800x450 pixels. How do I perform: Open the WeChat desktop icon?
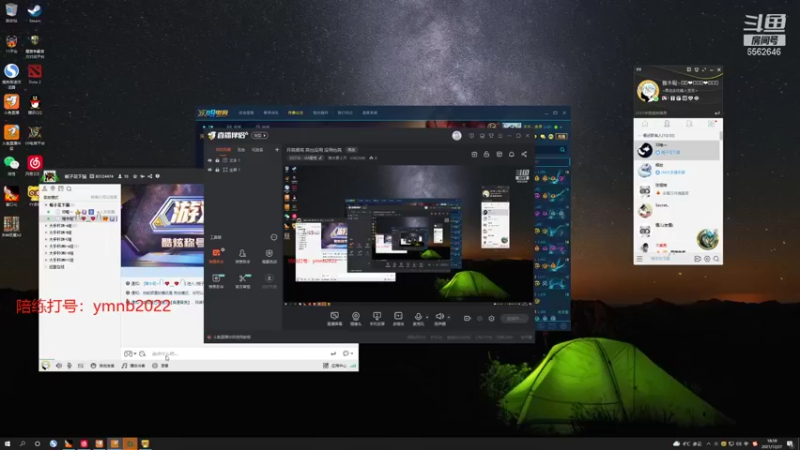(11, 165)
